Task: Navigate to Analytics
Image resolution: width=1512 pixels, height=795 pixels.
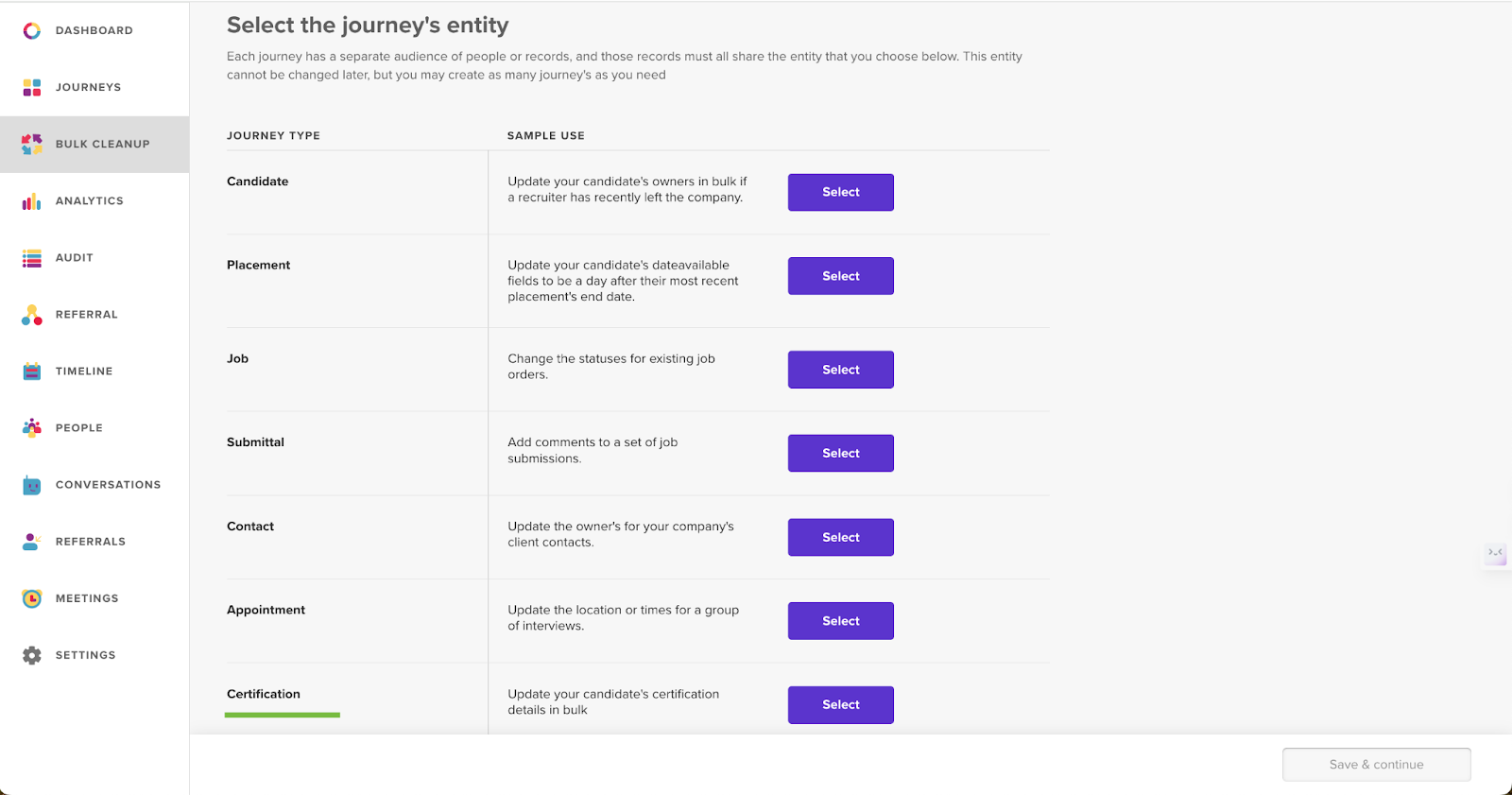Action: (x=94, y=200)
